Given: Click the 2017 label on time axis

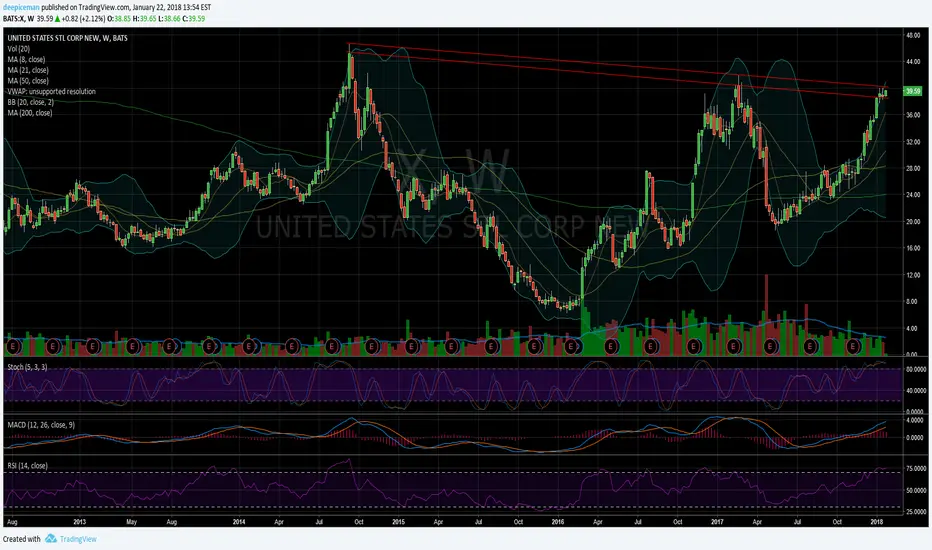Looking at the screenshot, I should coord(717,522).
